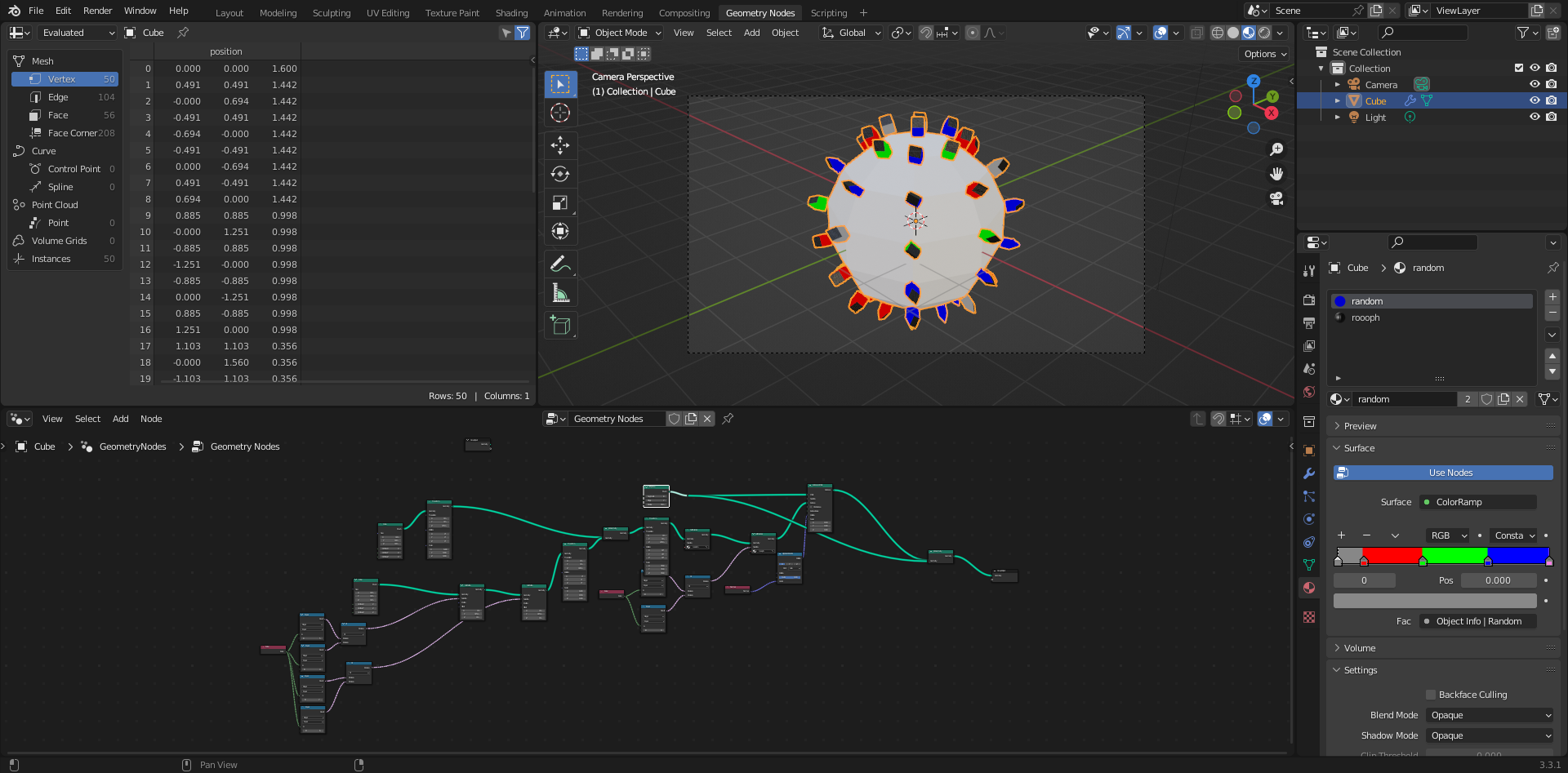Open the Modifier properties wrench tab
The image size is (1568, 773).
[1309, 473]
